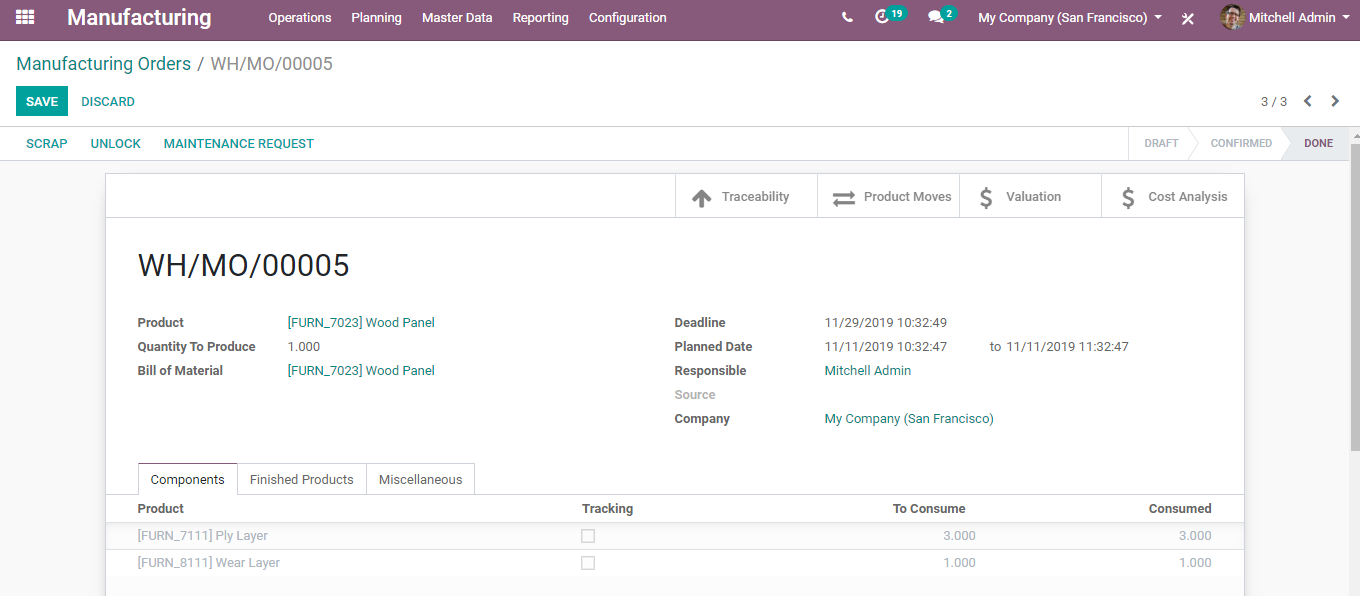The image size is (1360, 596).
Task: Open the Operations menu
Action: coord(300,18)
